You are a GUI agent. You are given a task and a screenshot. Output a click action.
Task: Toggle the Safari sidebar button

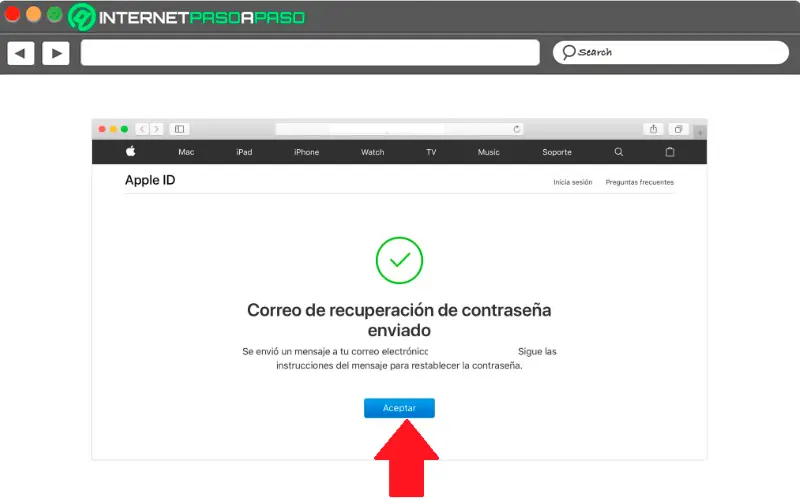coord(180,129)
